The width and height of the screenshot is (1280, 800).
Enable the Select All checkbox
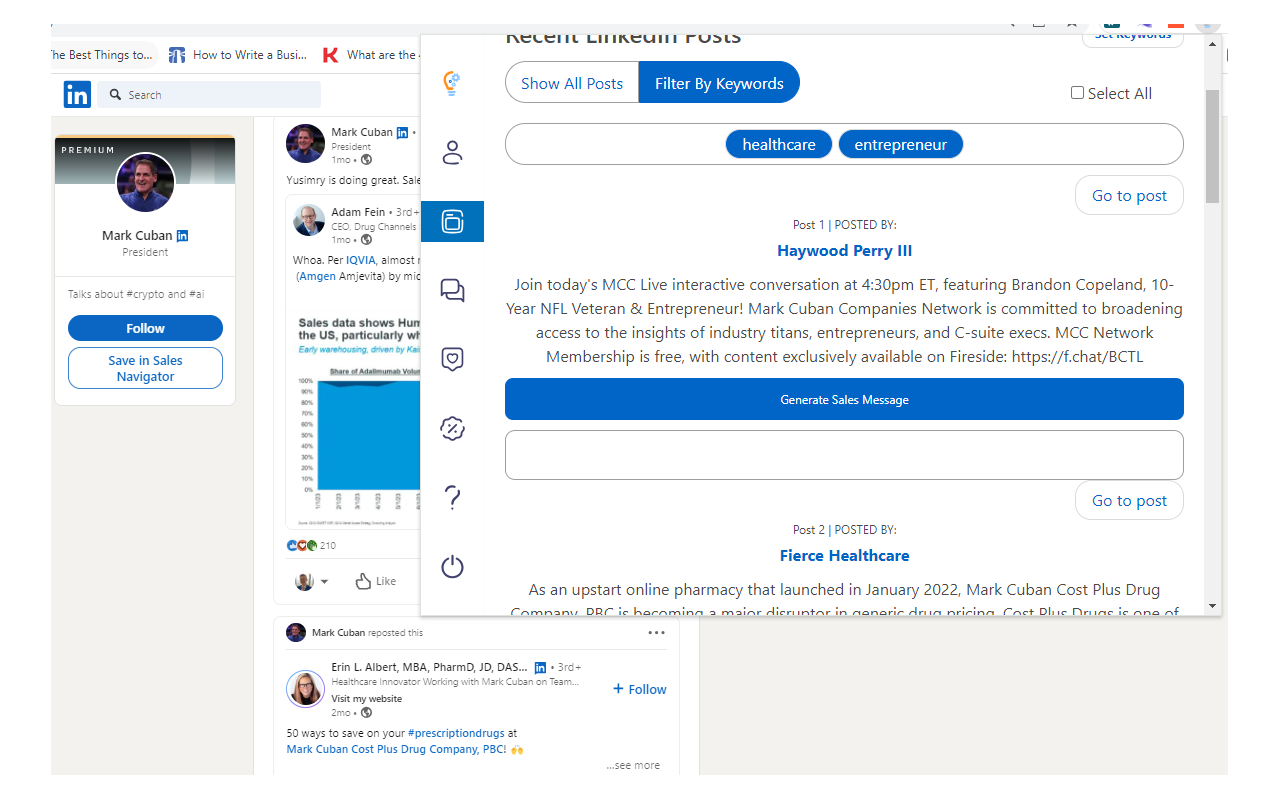click(1077, 92)
